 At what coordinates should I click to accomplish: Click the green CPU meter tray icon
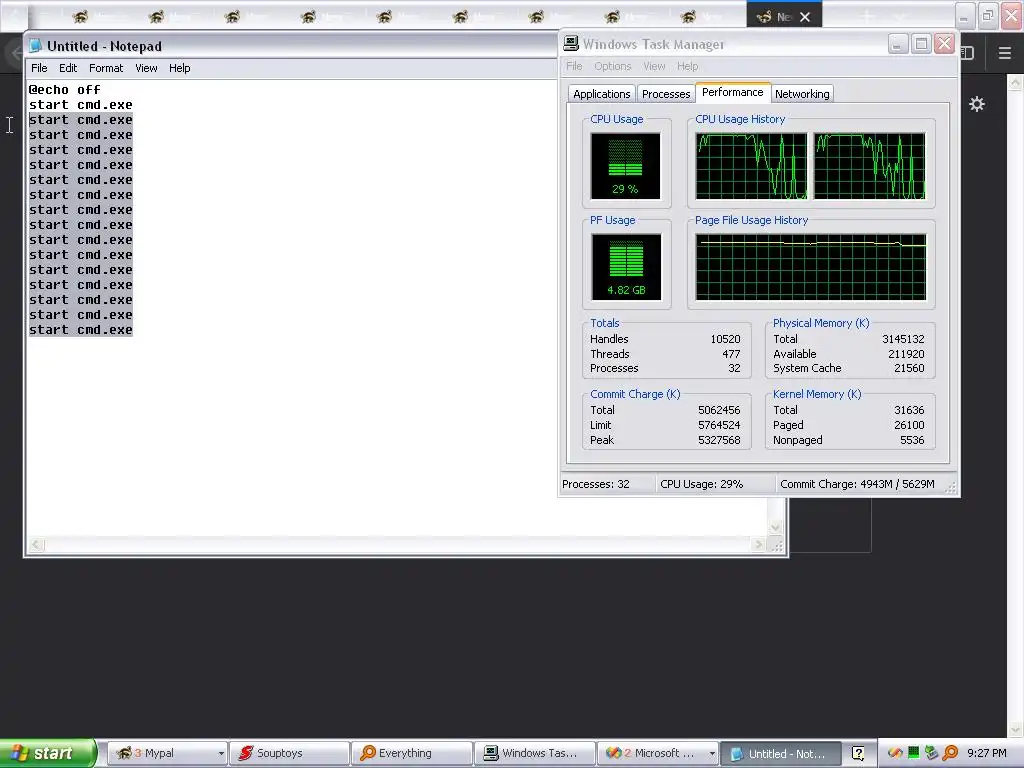(x=914, y=752)
